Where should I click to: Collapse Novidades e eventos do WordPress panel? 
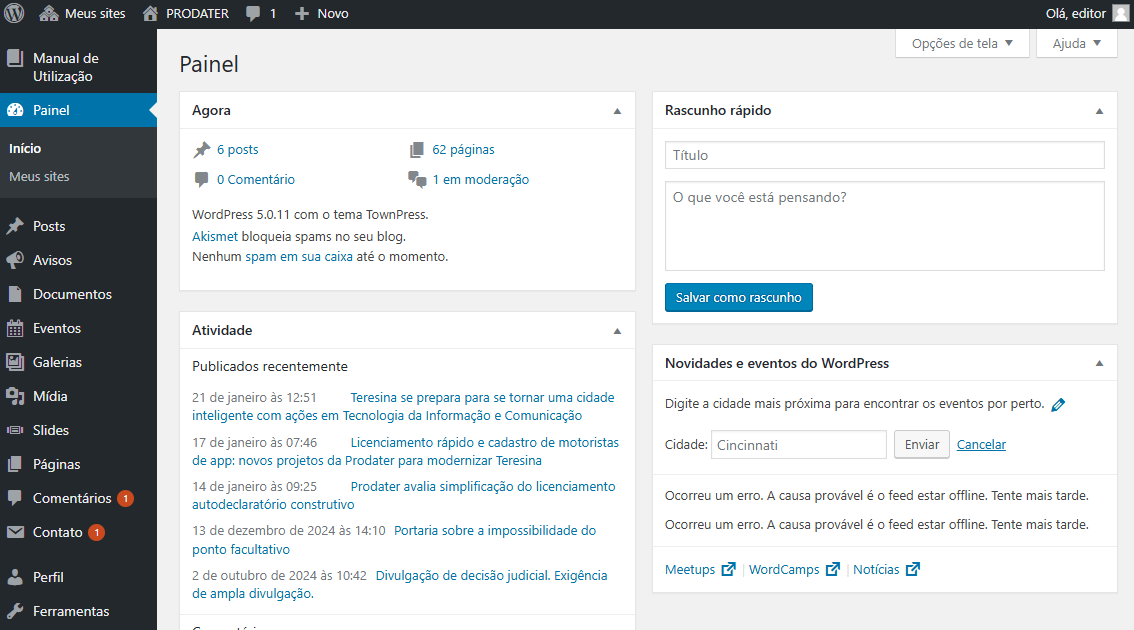tap(1099, 363)
